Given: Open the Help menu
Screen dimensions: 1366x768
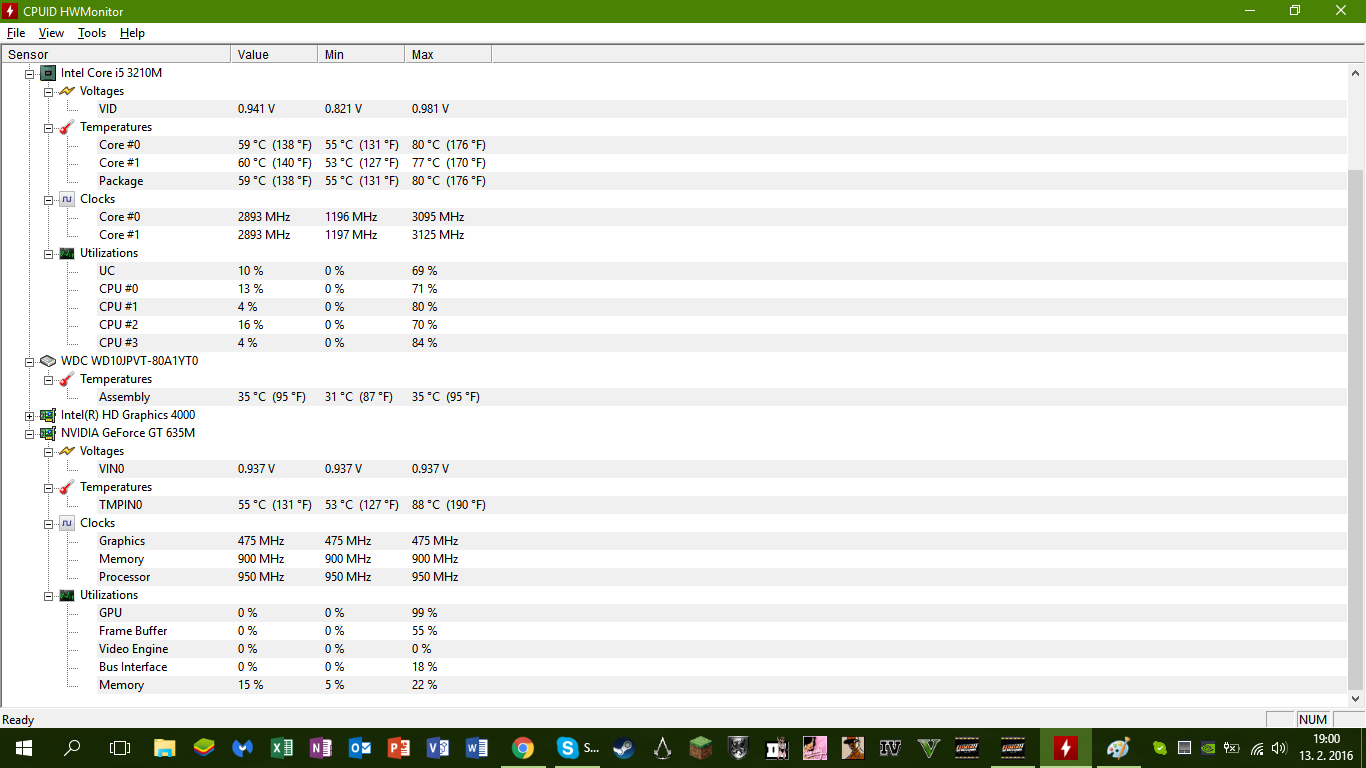Looking at the screenshot, I should click(x=132, y=33).
